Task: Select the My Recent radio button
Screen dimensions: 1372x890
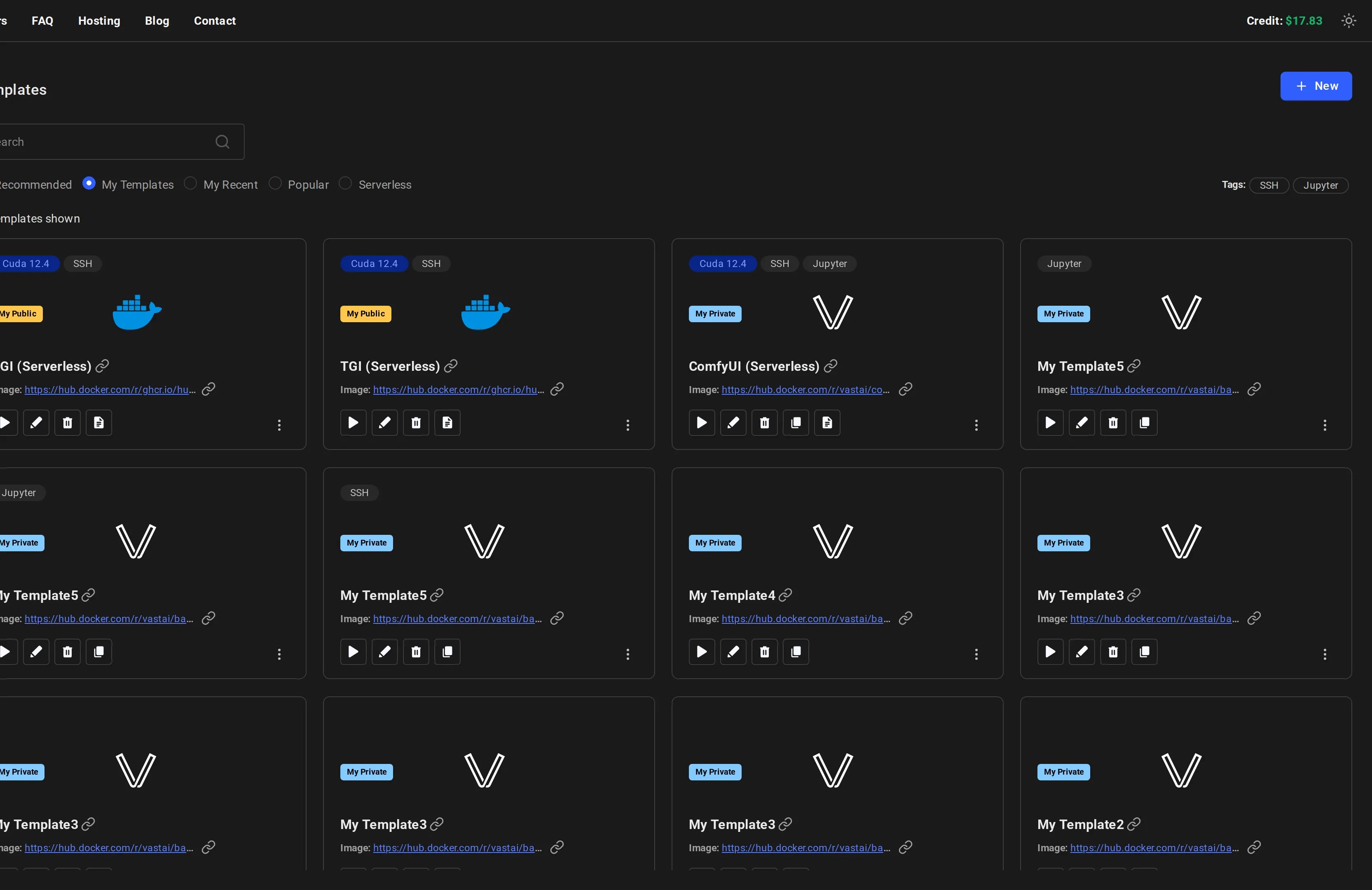Action: pos(190,183)
